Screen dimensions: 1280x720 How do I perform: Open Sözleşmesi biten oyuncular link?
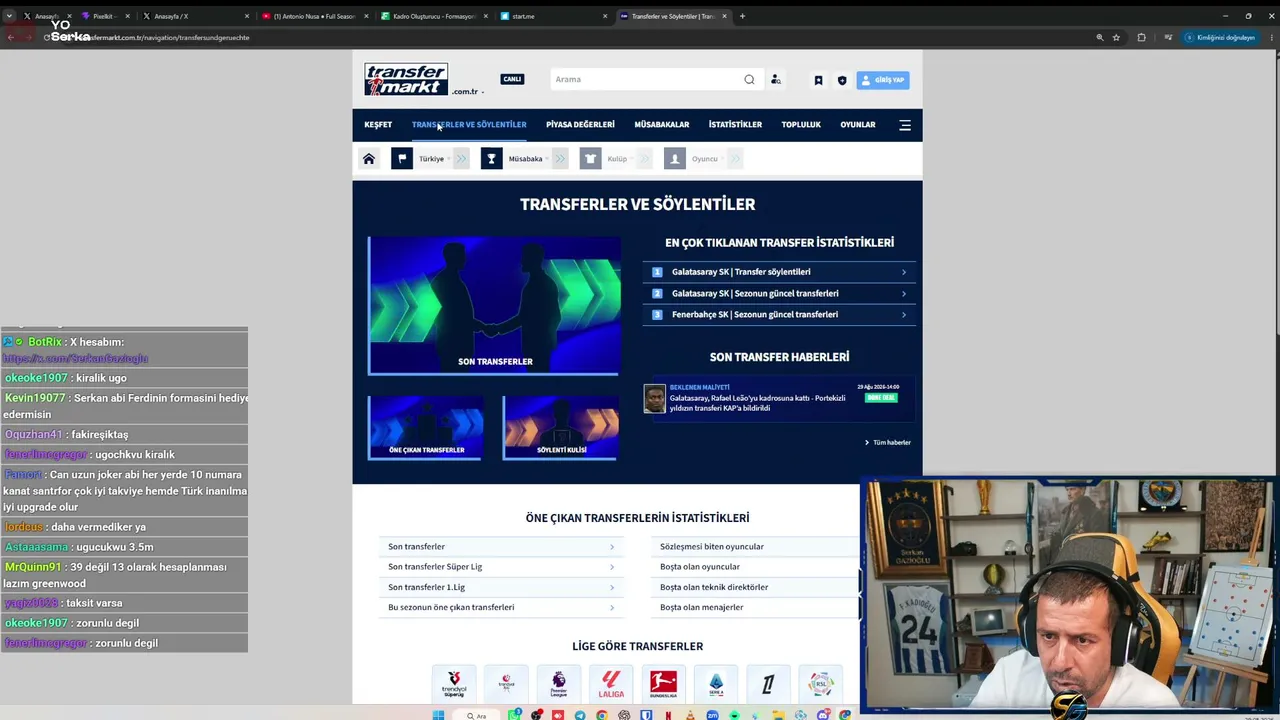[x=712, y=547]
